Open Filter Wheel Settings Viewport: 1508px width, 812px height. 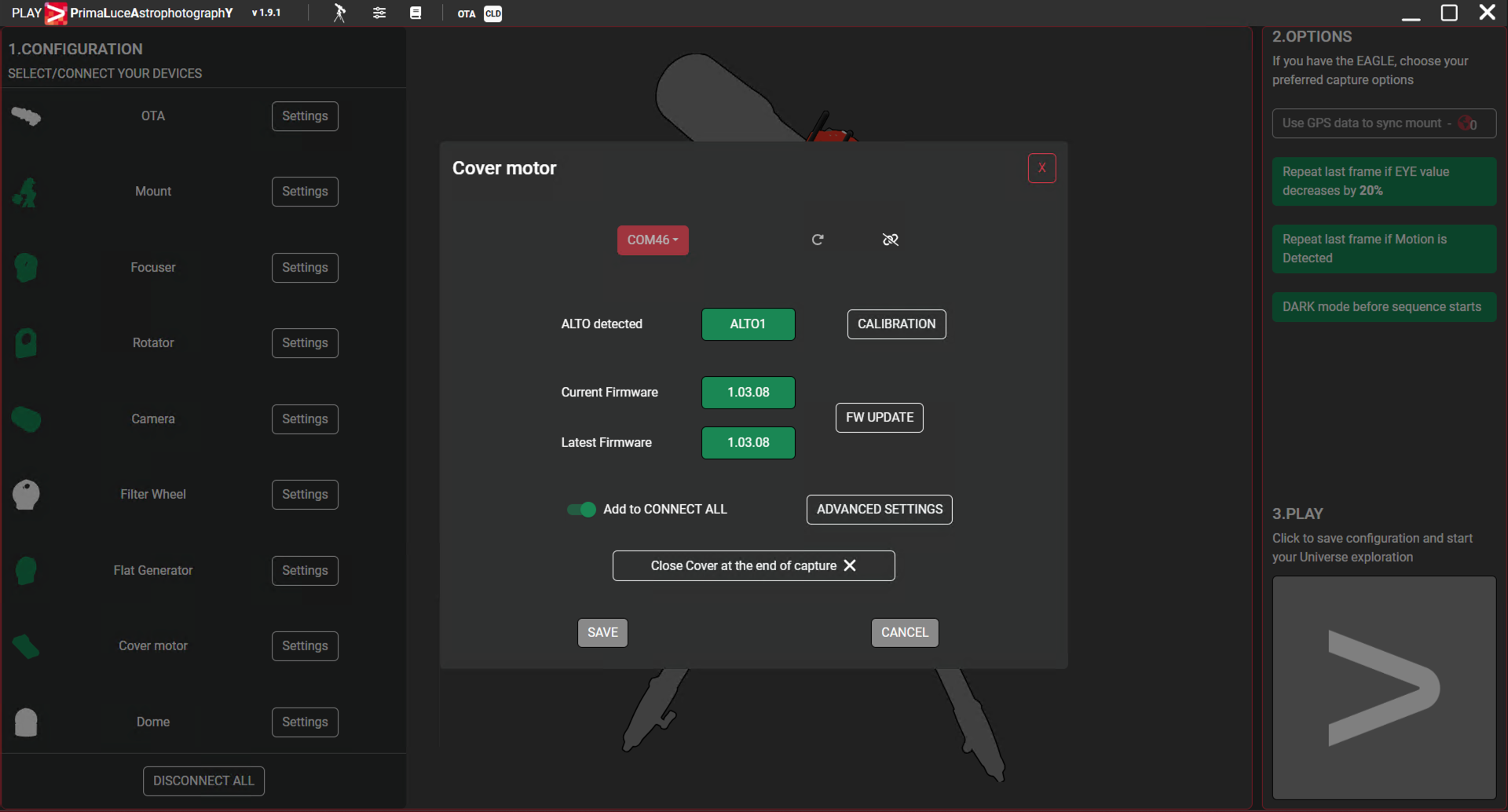305,495
